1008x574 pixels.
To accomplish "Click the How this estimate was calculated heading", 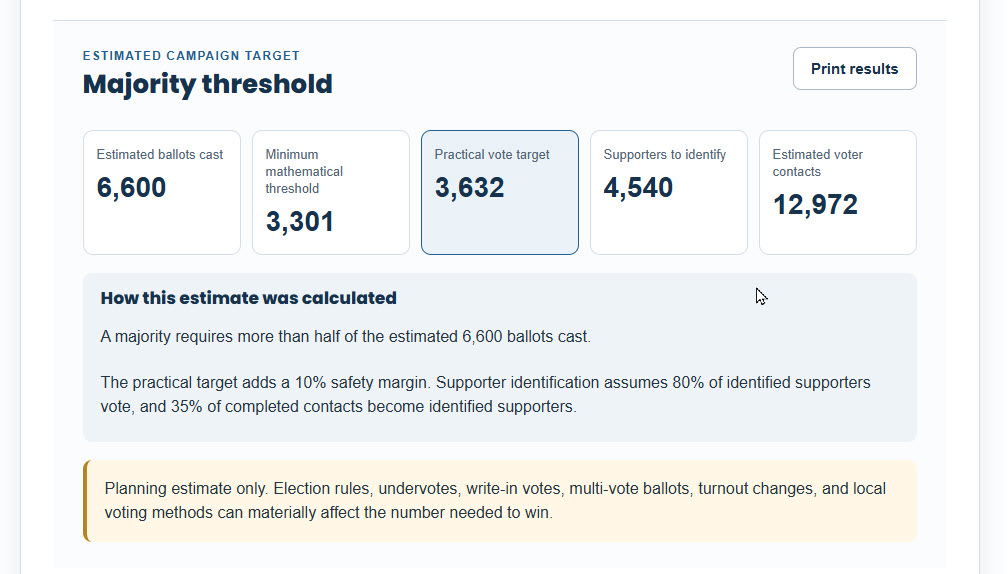I will 249,298.
